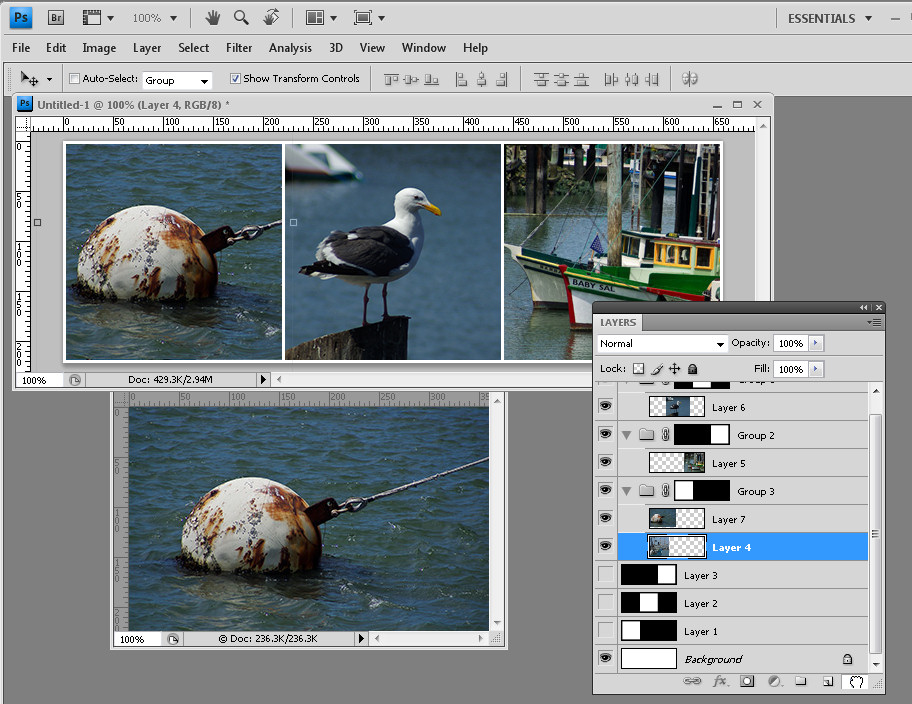Align top edges of layers
Viewport: 912px width, 704px height.
click(391, 79)
